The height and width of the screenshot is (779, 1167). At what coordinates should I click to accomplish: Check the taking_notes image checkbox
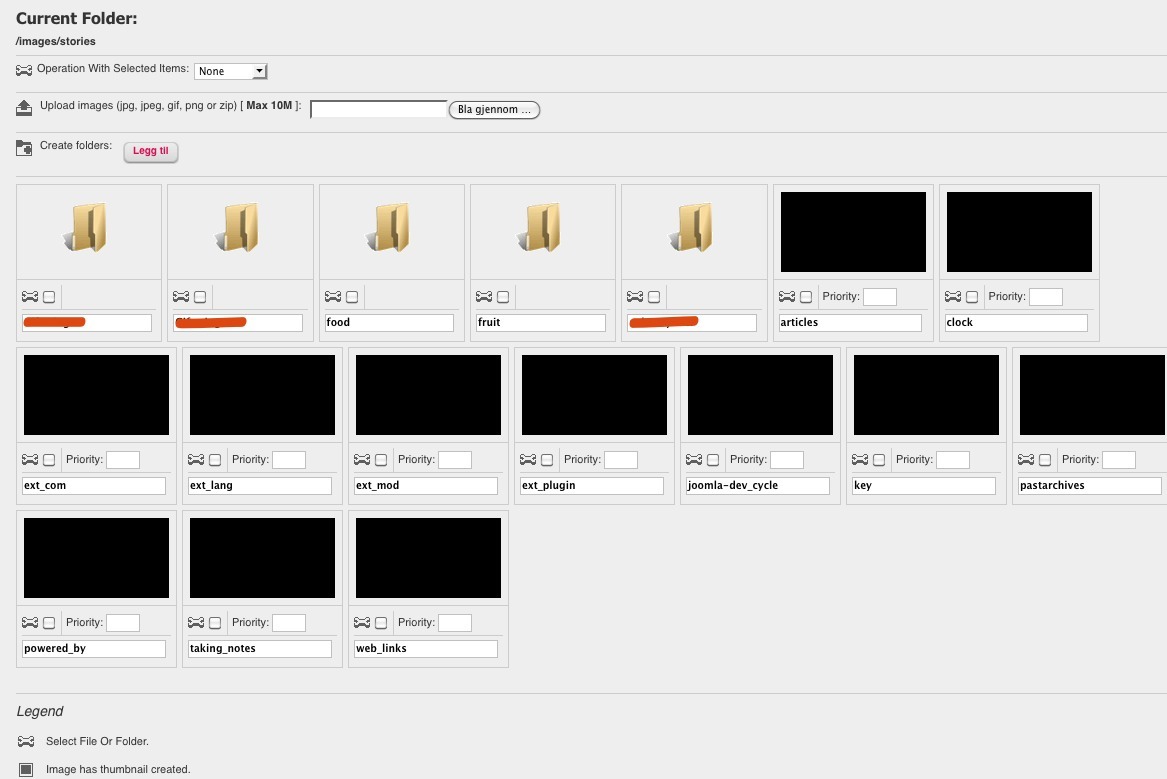point(215,623)
